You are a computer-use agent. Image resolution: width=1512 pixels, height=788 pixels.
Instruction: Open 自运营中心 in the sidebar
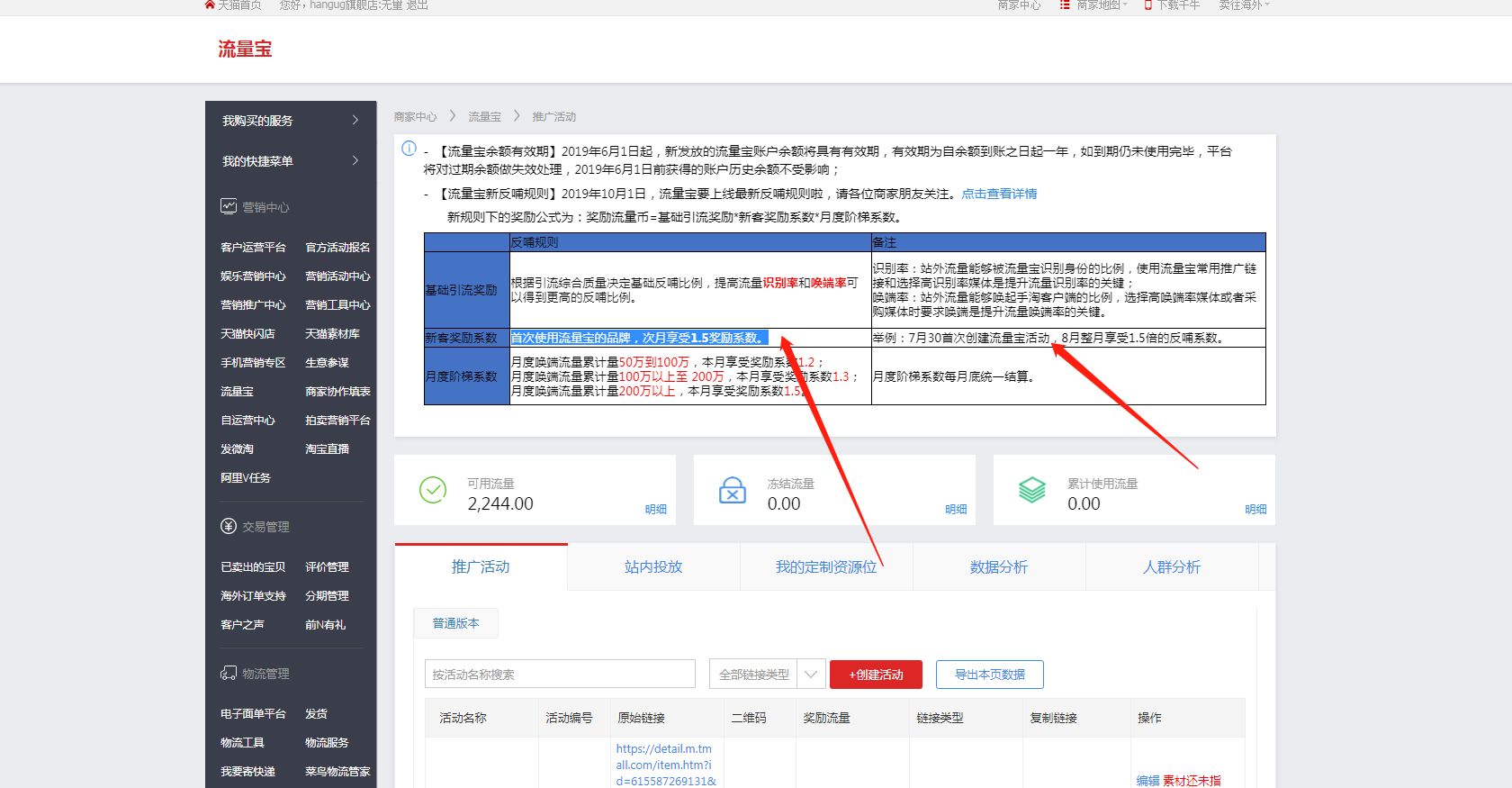247,420
